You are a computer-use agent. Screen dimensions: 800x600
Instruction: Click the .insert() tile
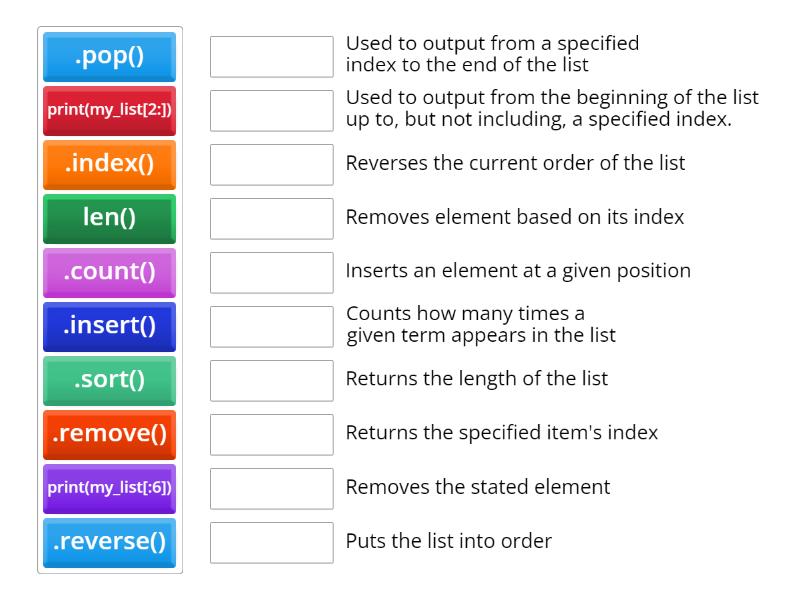[109, 327]
